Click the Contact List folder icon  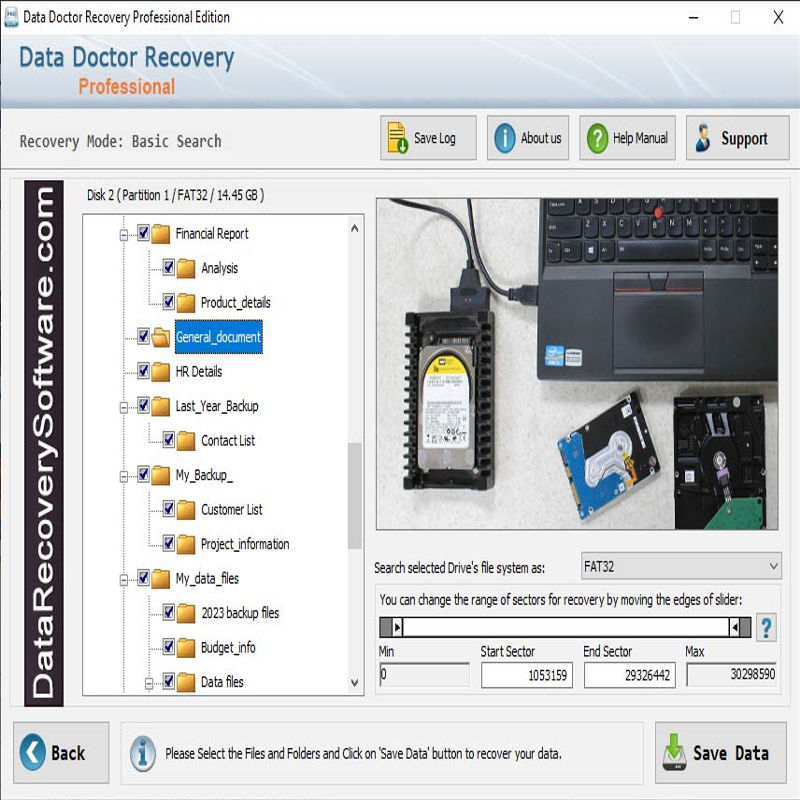[186, 441]
